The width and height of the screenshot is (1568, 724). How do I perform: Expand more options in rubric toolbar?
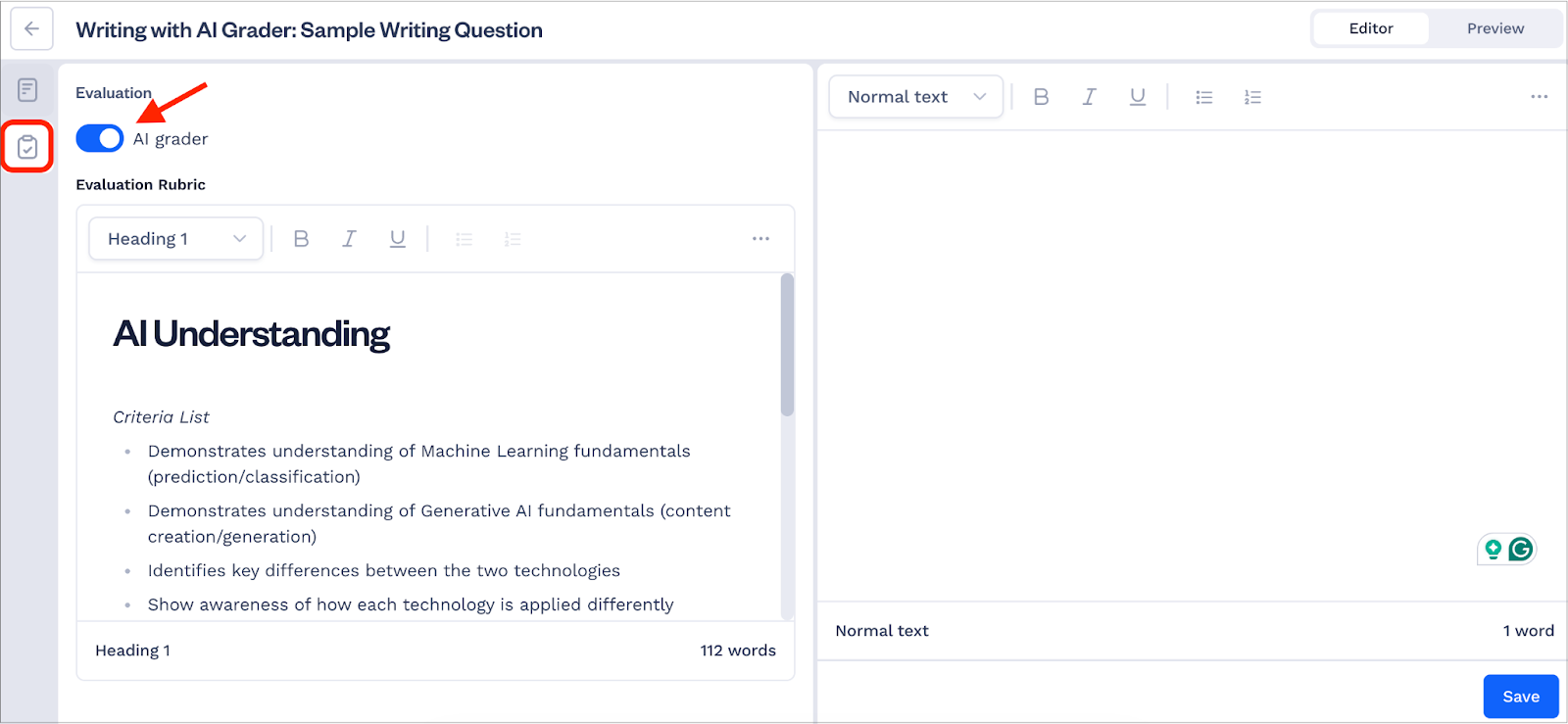pos(760,239)
